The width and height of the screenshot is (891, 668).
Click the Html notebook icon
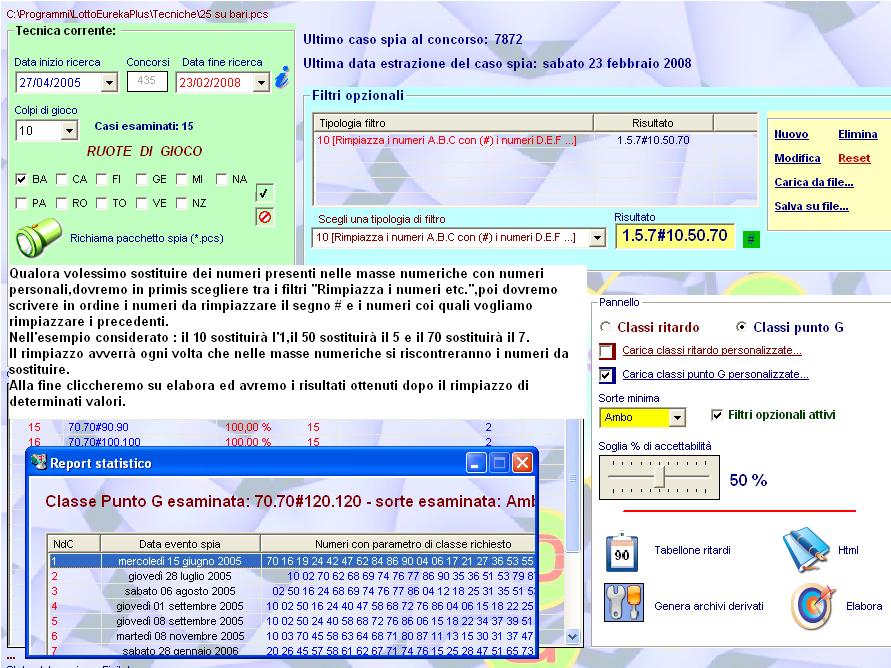pos(806,549)
